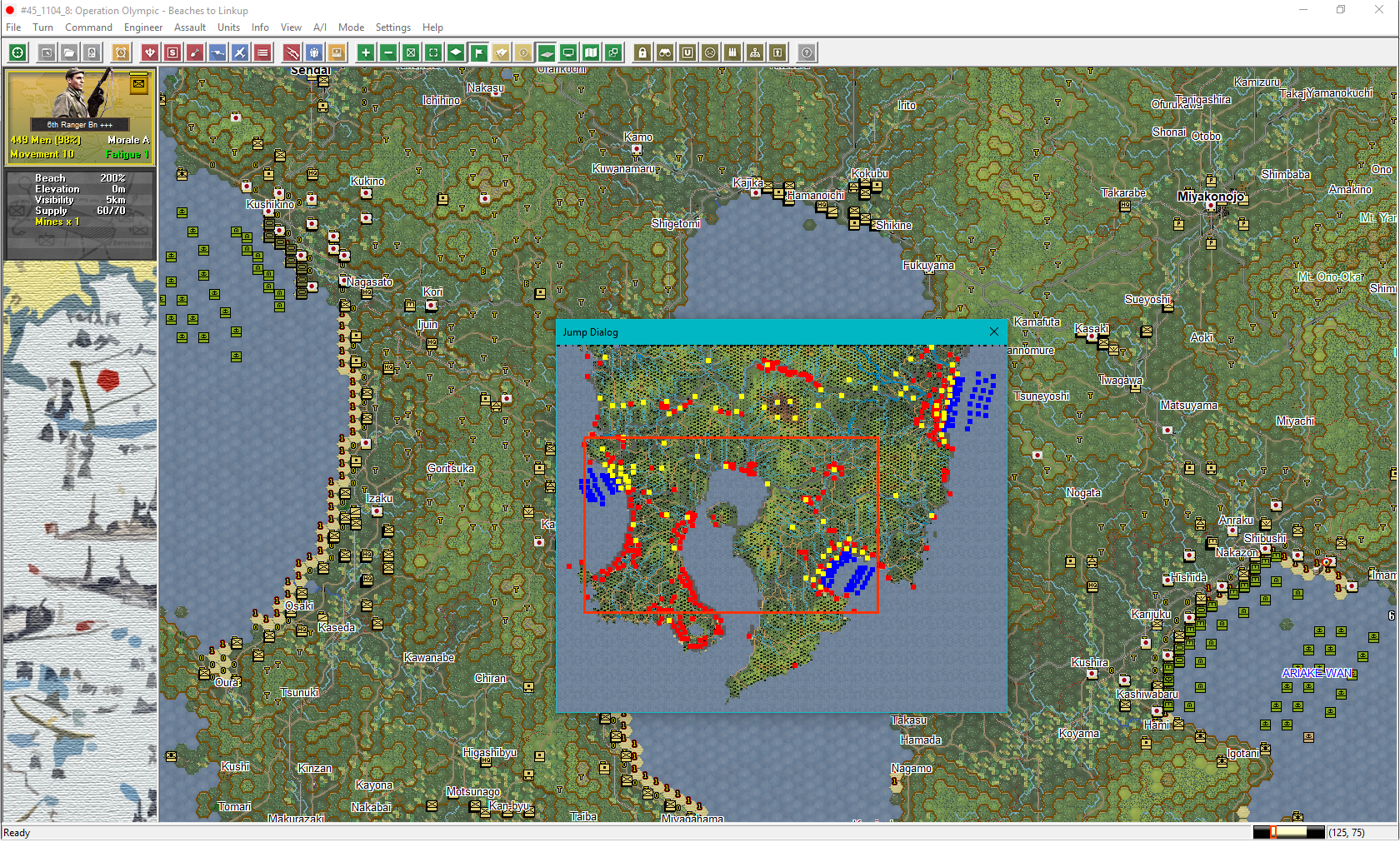
Task: Open the air strike airplane icon
Action: pyautogui.click(x=240, y=52)
